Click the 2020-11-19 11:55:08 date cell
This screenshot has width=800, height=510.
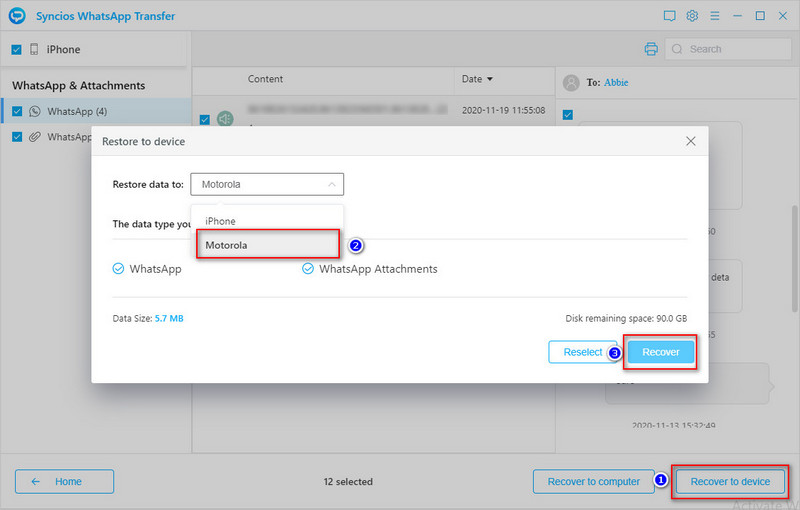tap(504, 110)
